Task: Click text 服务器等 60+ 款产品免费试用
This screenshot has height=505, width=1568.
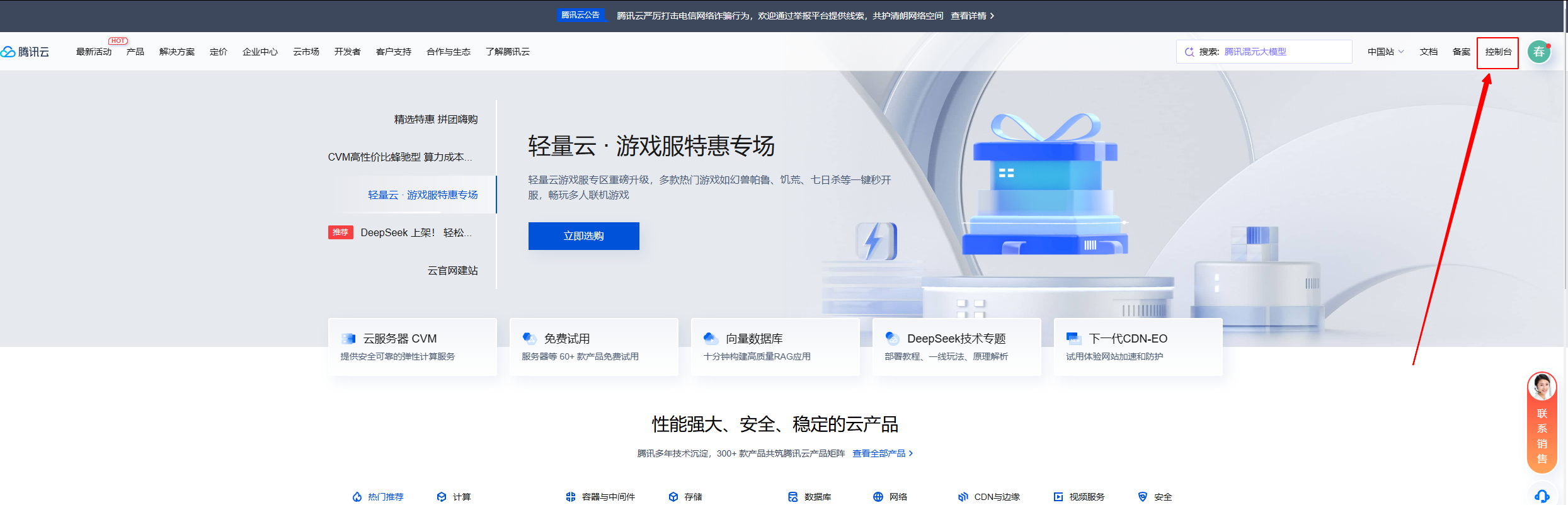Action: [x=580, y=356]
